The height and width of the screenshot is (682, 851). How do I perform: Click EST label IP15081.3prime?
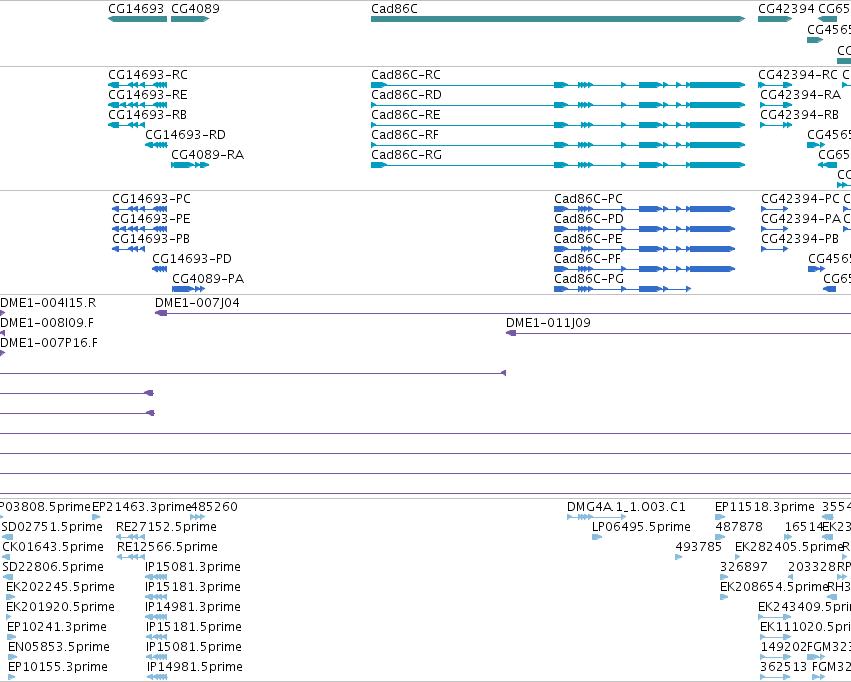coord(193,567)
